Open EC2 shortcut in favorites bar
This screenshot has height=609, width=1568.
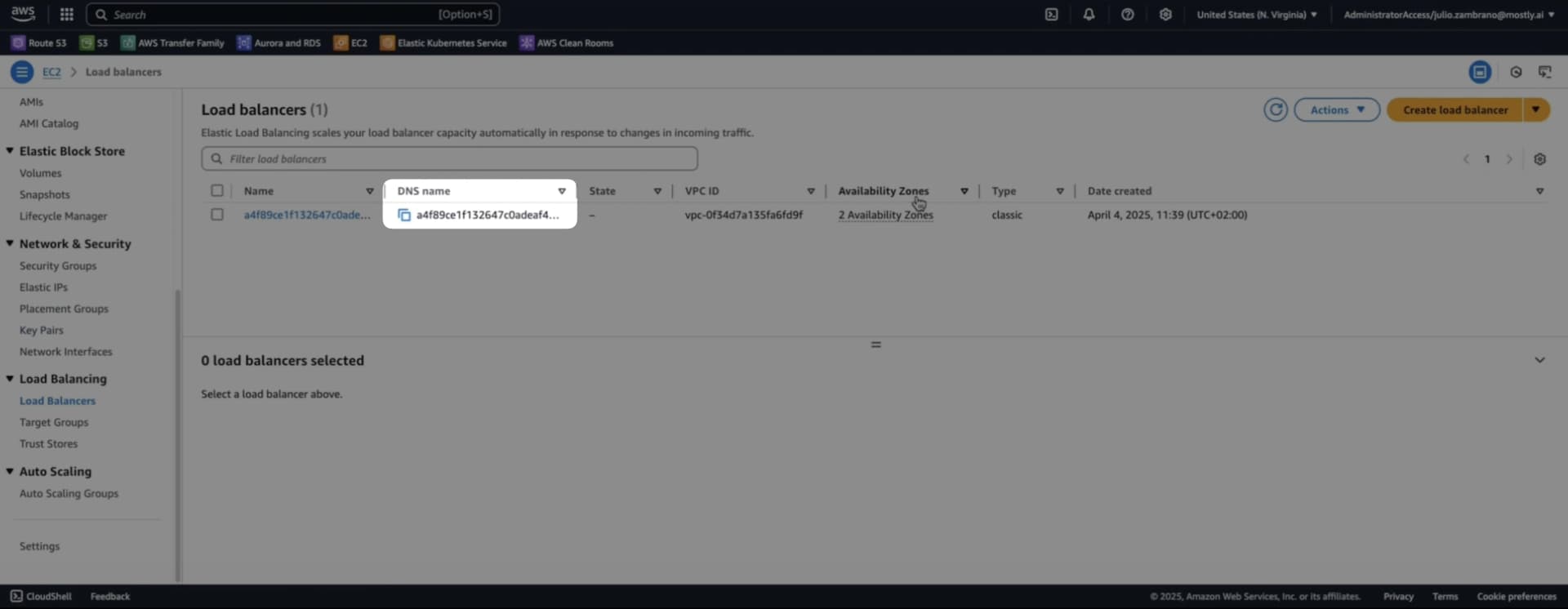tap(350, 43)
